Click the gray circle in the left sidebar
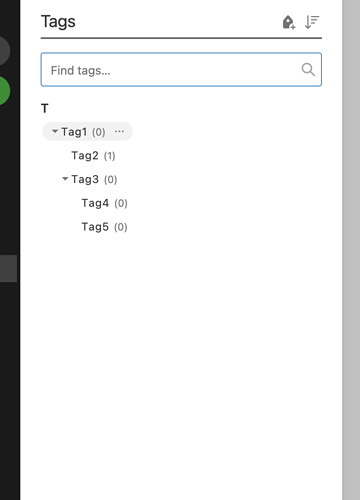 click(x=4, y=51)
